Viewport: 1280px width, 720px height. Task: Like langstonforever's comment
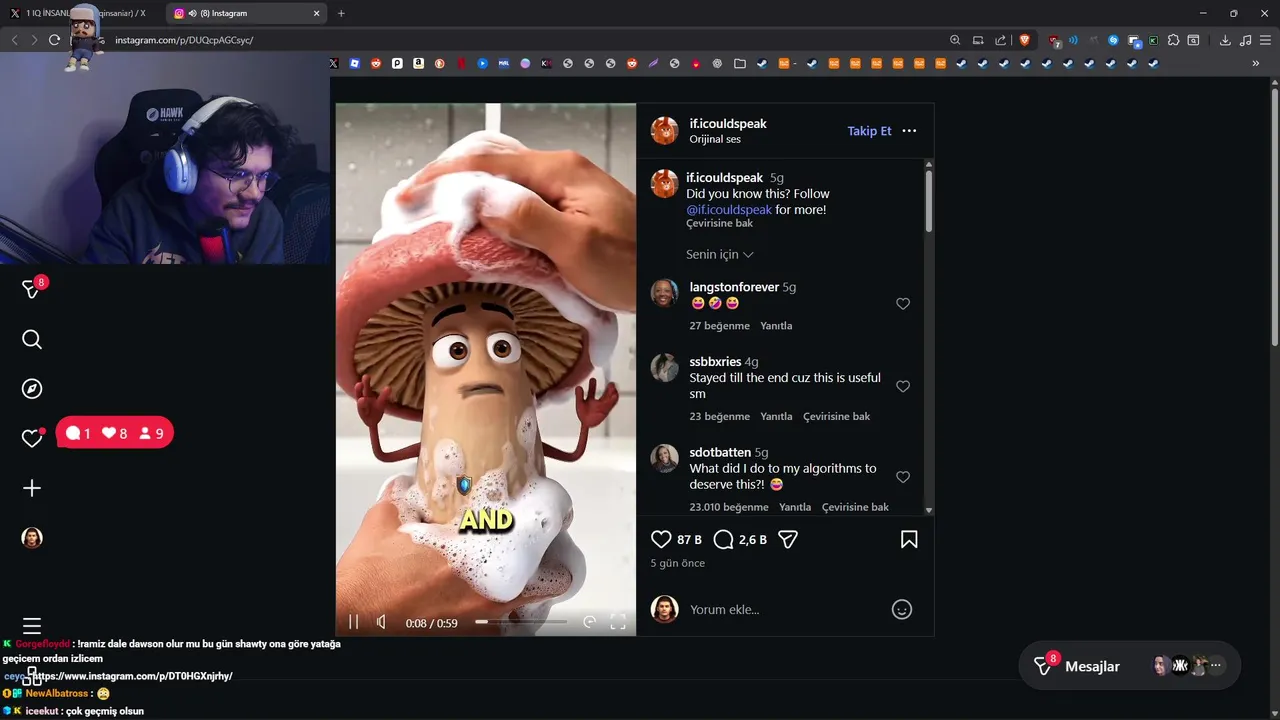click(x=903, y=304)
